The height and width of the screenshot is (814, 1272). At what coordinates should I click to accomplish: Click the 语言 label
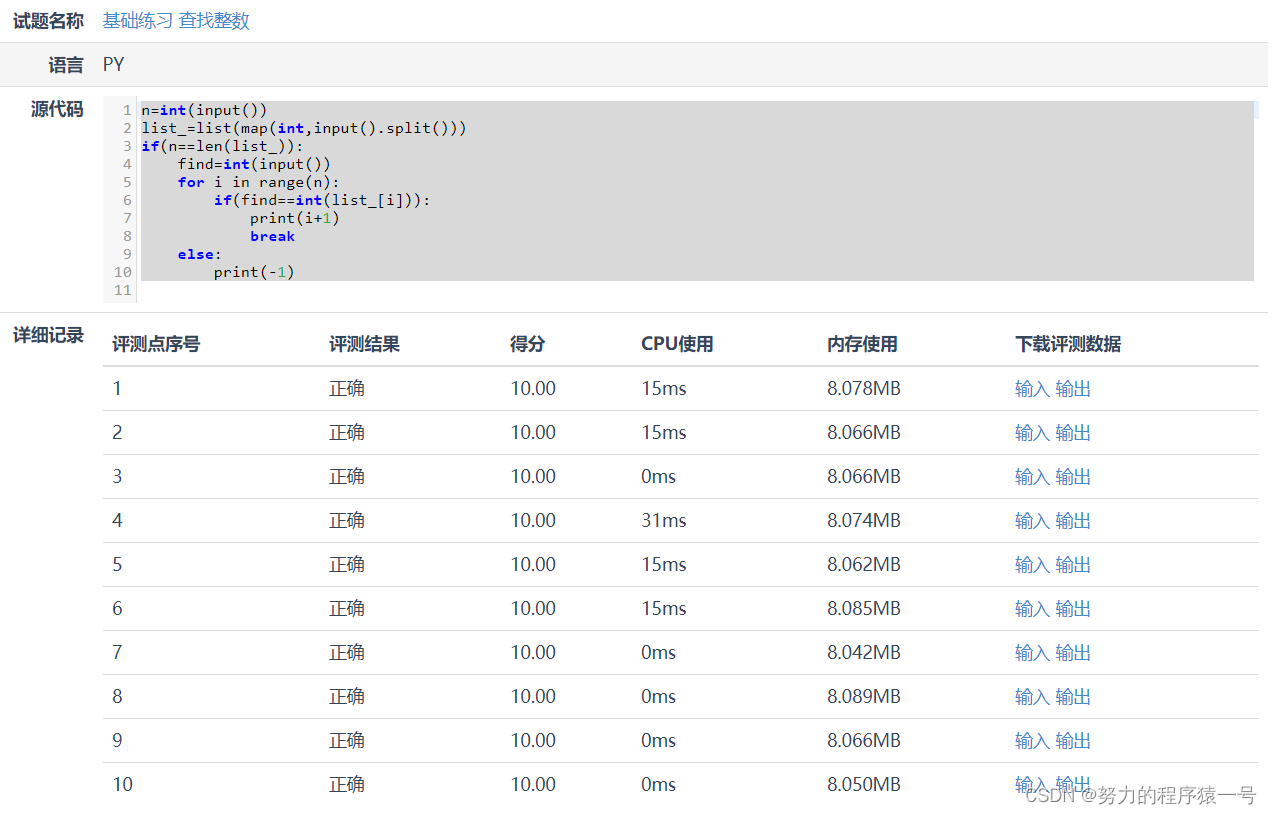(66, 65)
